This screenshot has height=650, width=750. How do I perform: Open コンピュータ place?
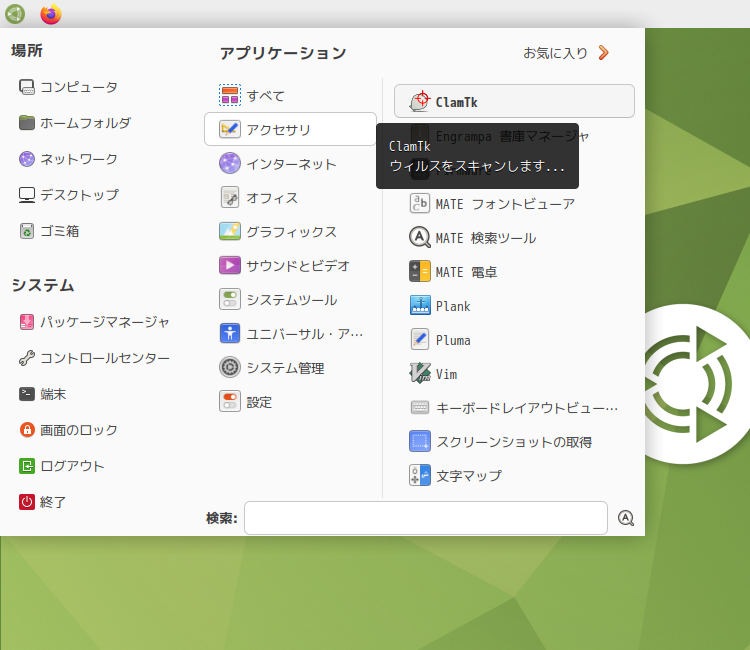click(x=68, y=87)
